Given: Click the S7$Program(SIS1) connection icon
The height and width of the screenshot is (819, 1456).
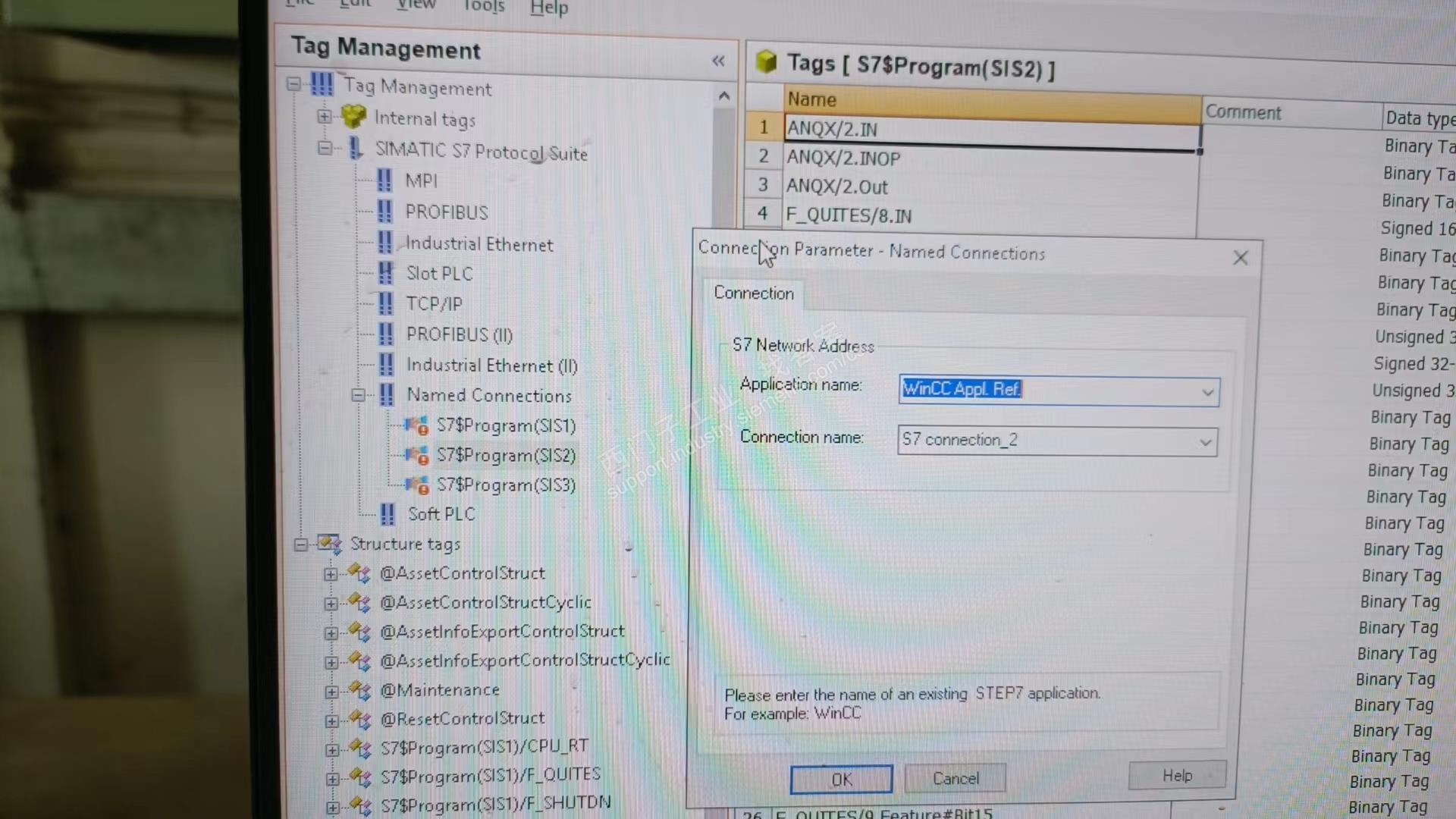Looking at the screenshot, I should (416, 426).
